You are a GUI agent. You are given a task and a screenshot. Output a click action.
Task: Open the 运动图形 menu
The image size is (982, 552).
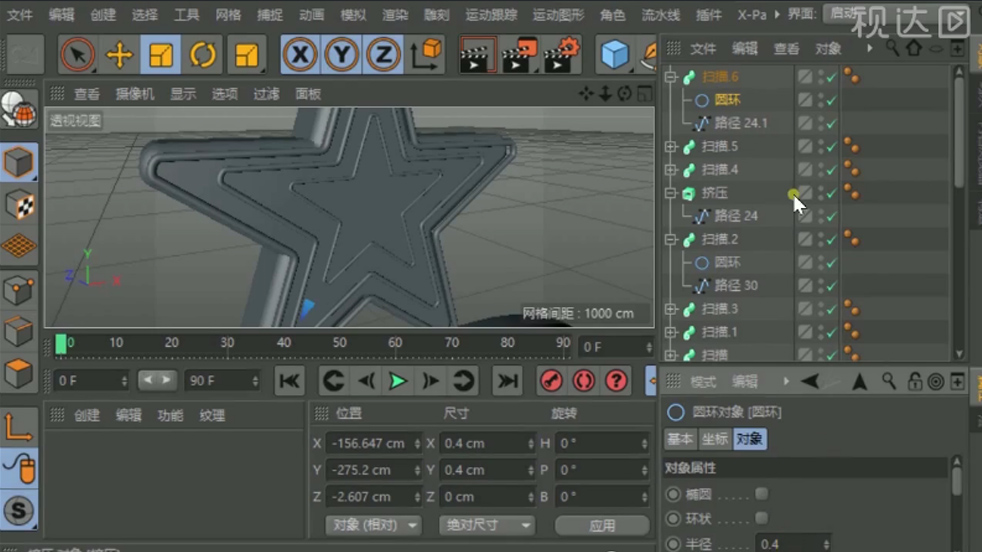(558, 14)
